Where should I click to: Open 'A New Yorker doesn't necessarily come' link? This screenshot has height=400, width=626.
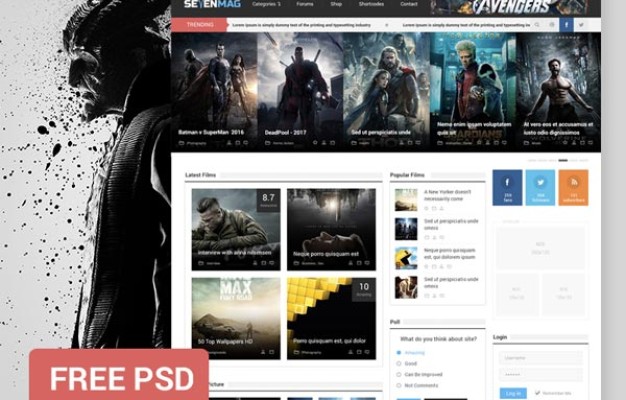tap(448, 195)
